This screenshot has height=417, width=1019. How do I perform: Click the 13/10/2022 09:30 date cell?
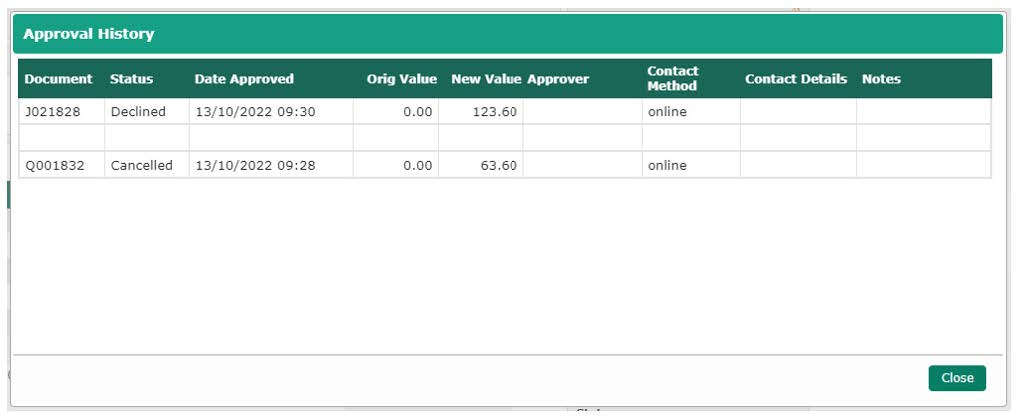click(x=255, y=112)
